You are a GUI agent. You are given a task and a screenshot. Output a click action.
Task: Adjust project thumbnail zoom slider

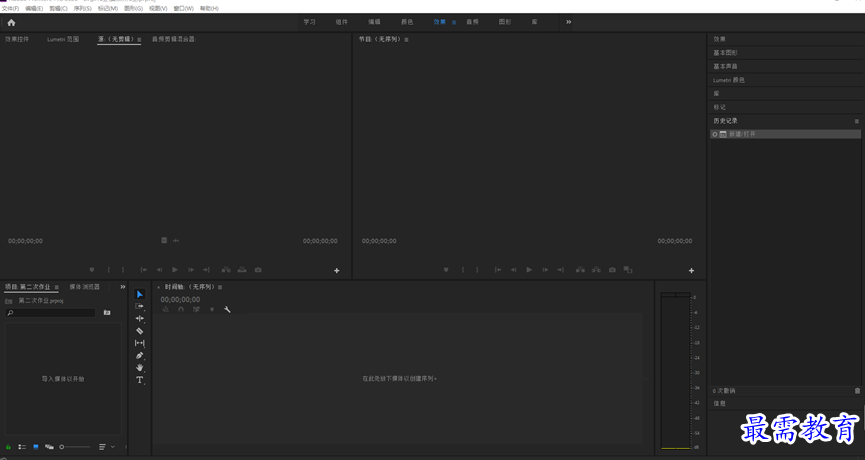[x=75, y=447]
